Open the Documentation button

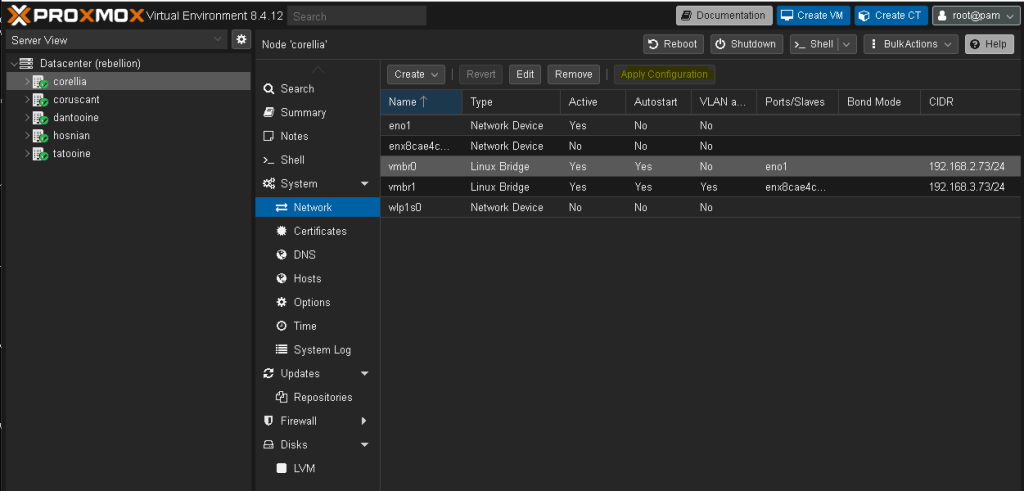point(724,15)
